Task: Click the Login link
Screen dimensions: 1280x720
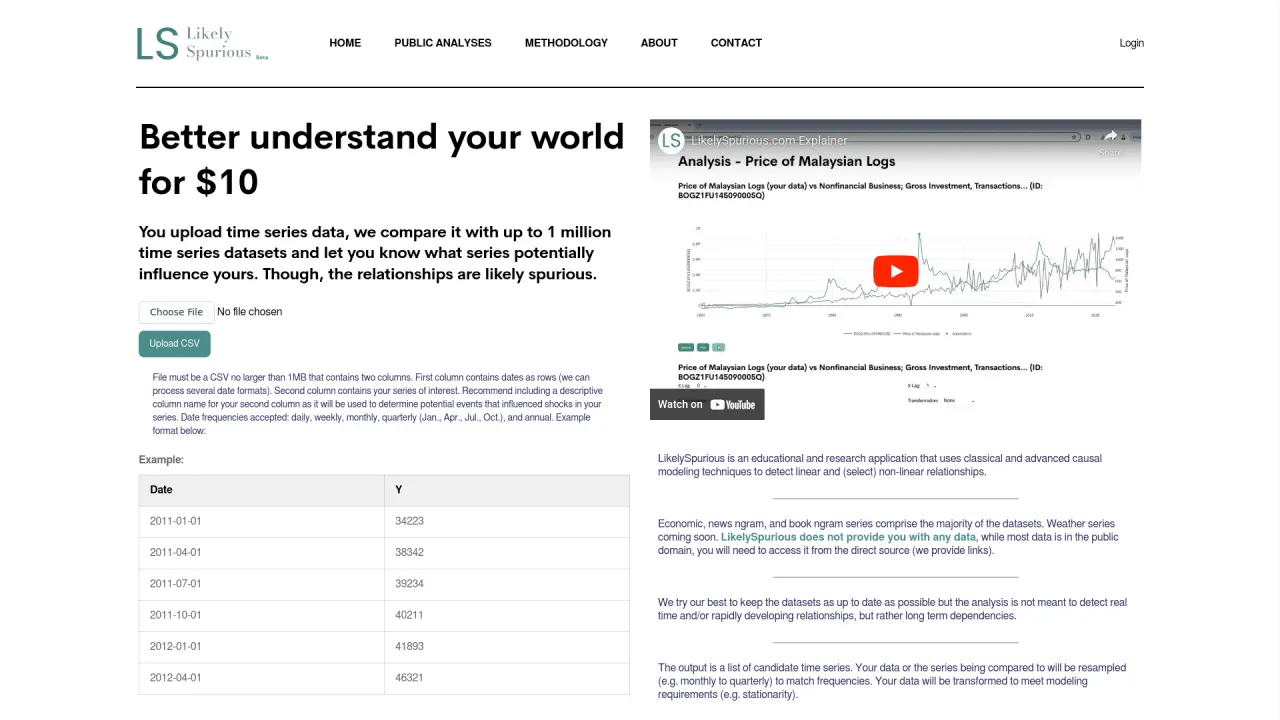Action: click(x=1131, y=43)
